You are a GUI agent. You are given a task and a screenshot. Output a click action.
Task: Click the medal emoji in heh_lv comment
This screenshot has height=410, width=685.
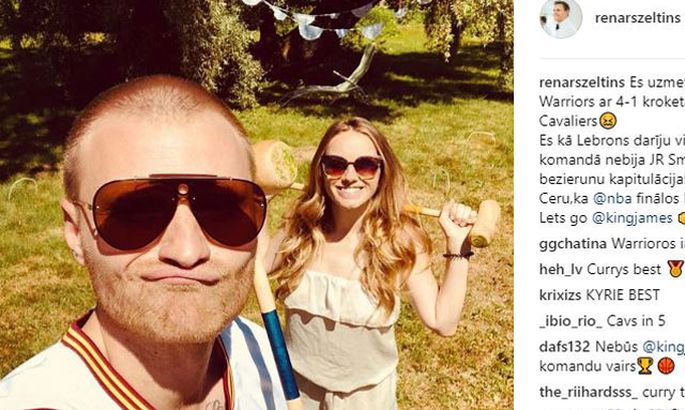tap(676, 269)
